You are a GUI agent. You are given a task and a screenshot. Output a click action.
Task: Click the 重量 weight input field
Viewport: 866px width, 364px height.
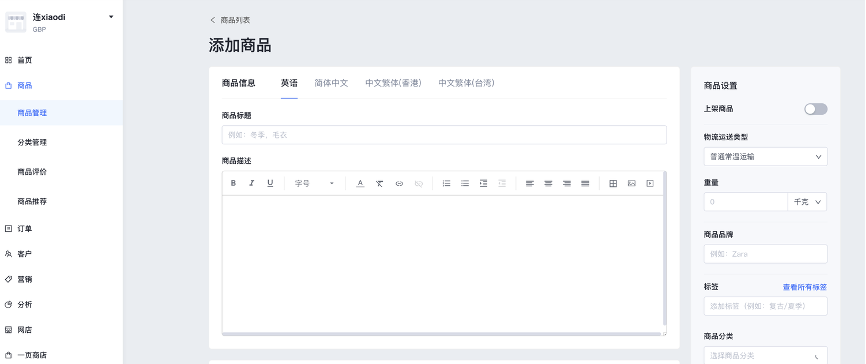(x=746, y=202)
